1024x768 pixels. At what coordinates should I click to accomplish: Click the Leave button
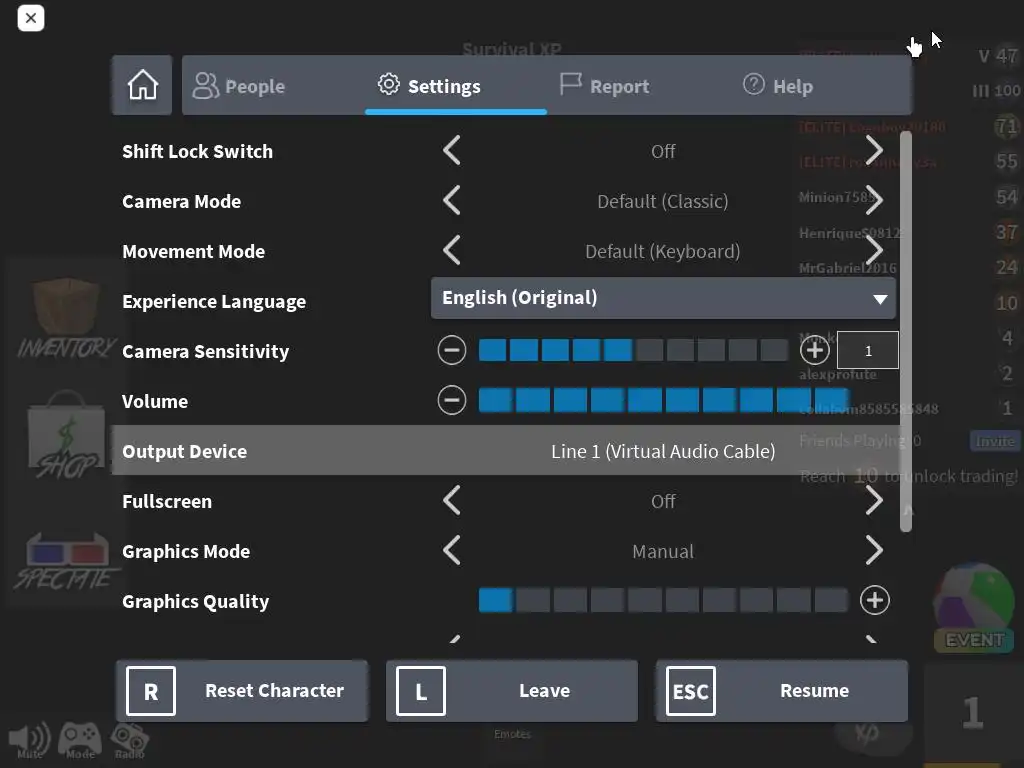click(512, 691)
